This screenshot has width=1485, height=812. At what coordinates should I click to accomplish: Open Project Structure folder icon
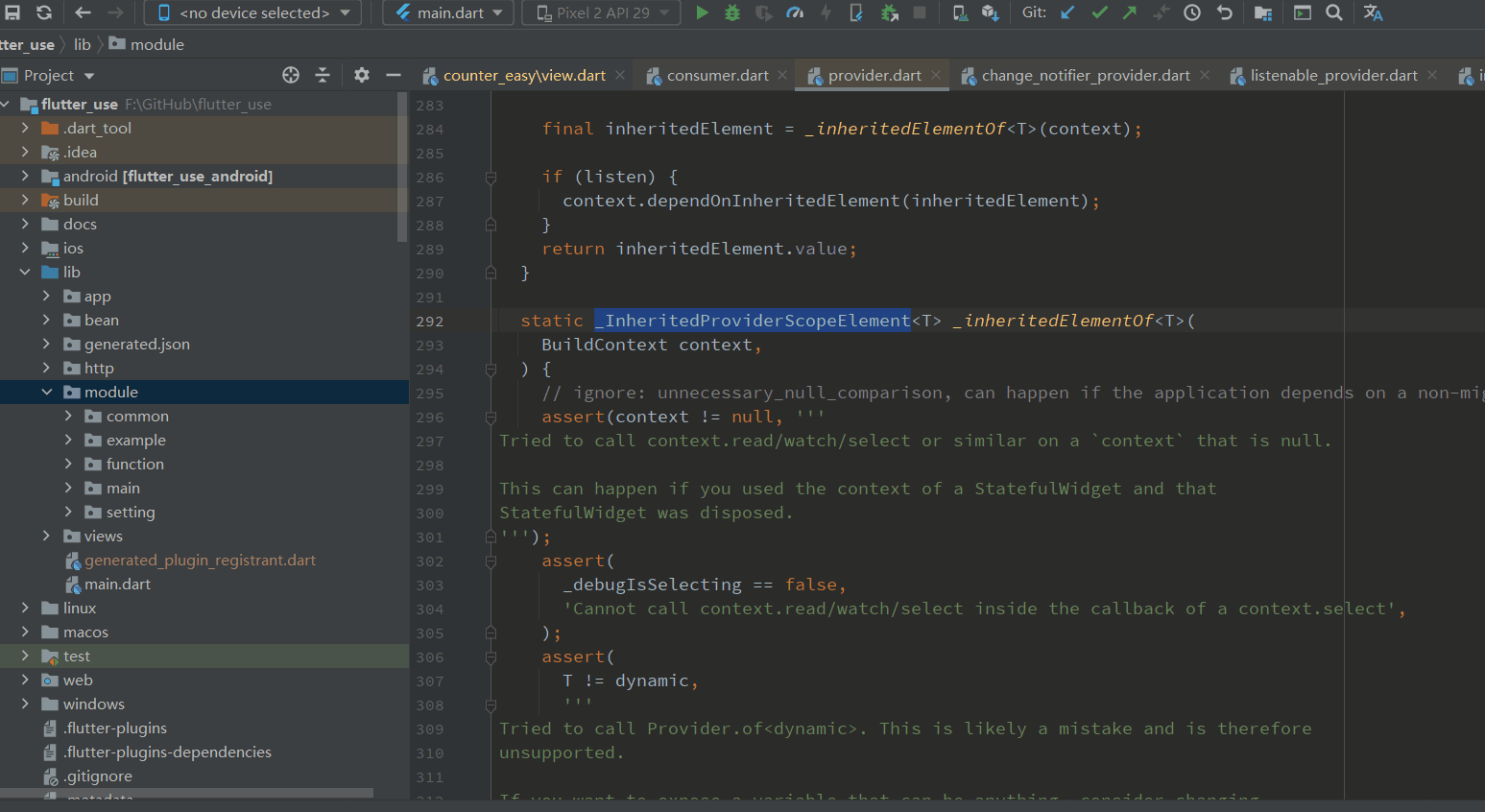(x=1263, y=12)
